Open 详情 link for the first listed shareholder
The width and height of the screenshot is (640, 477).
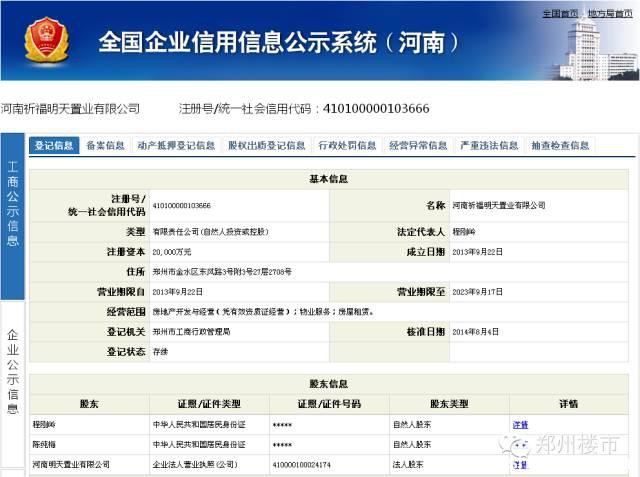pyautogui.click(x=520, y=425)
